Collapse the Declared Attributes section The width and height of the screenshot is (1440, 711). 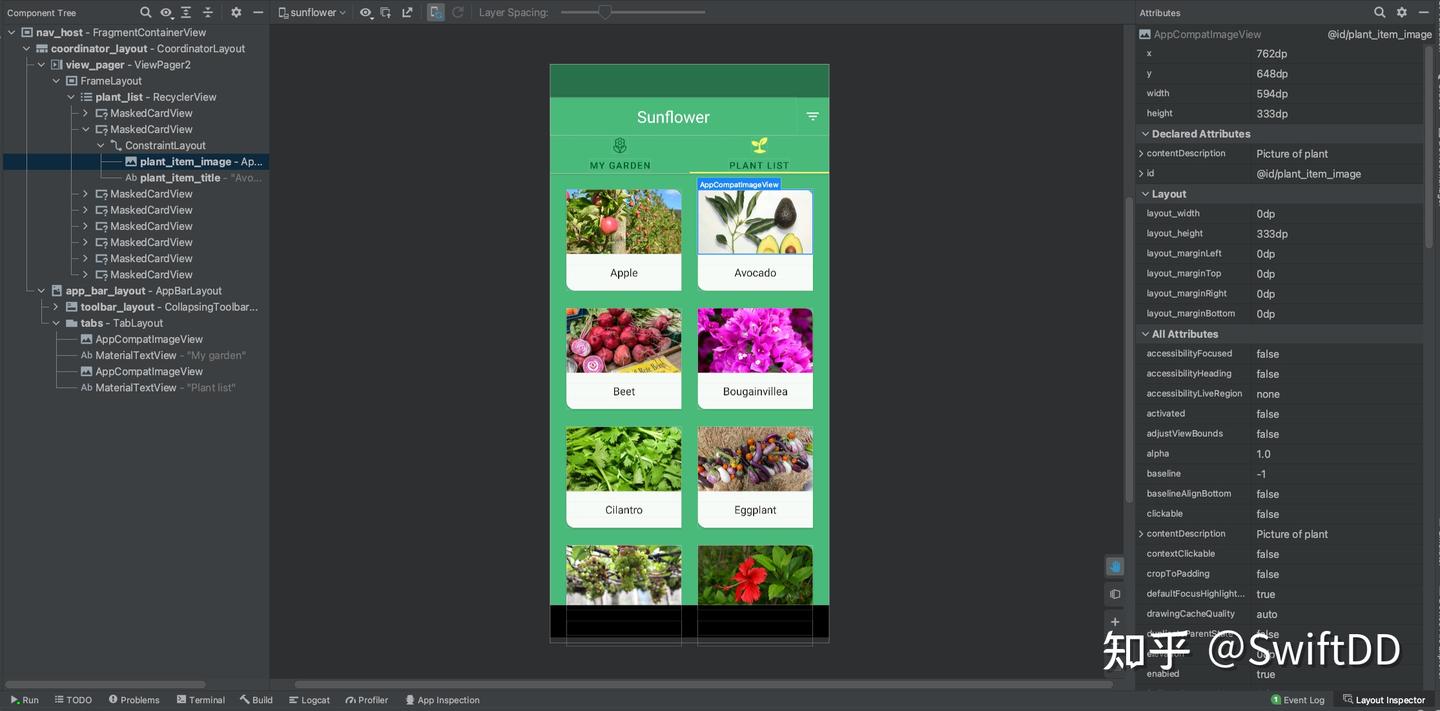point(1145,133)
